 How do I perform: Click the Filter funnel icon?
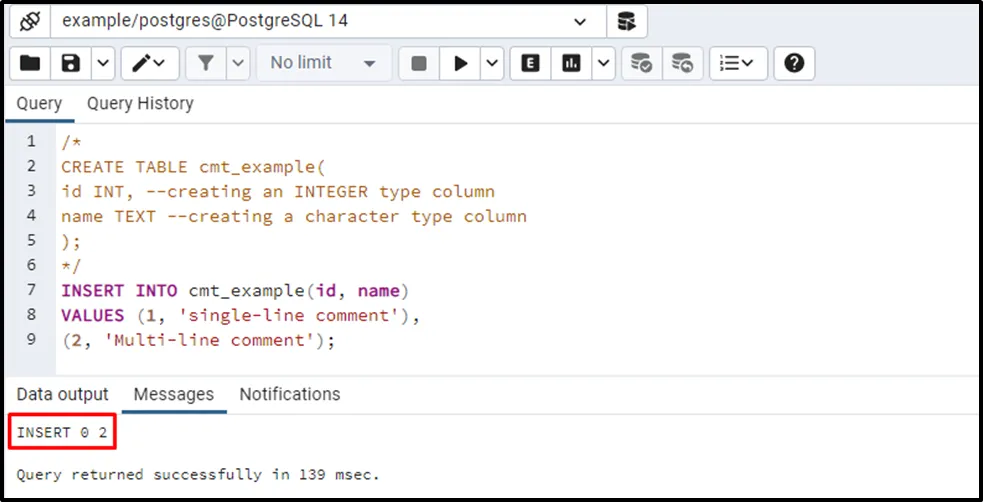pyautogui.click(x=206, y=63)
